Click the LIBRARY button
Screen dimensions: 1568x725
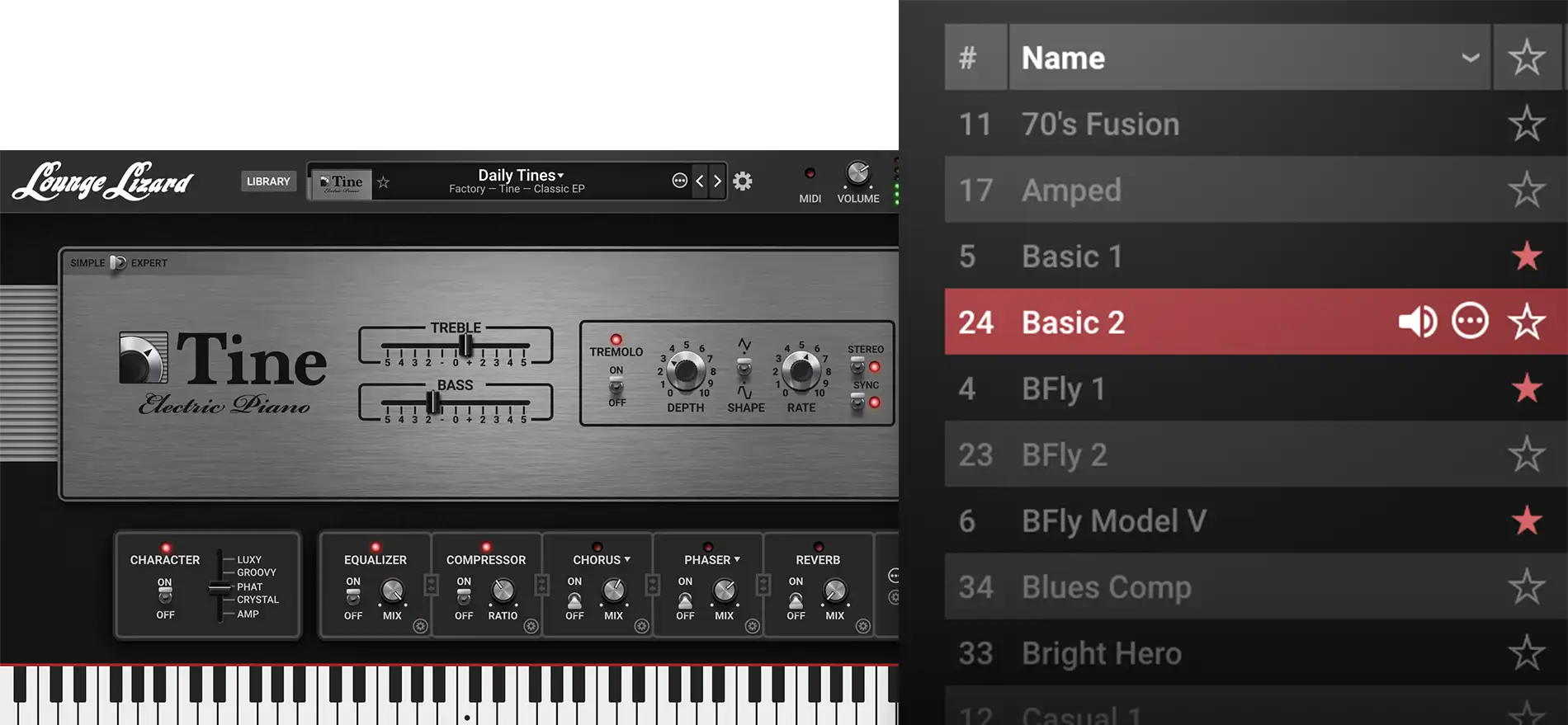tap(268, 181)
